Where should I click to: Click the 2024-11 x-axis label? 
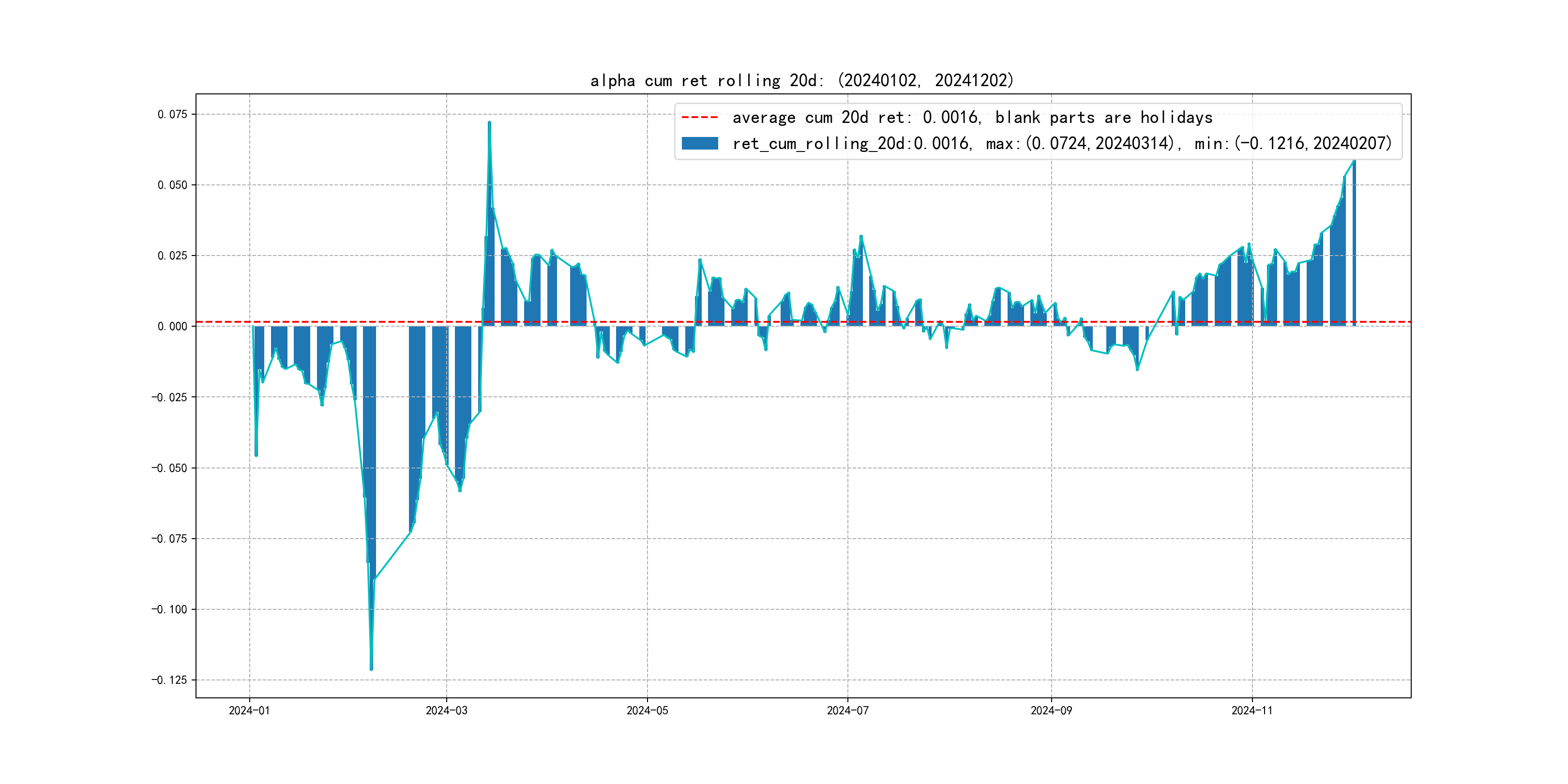tap(1251, 710)
